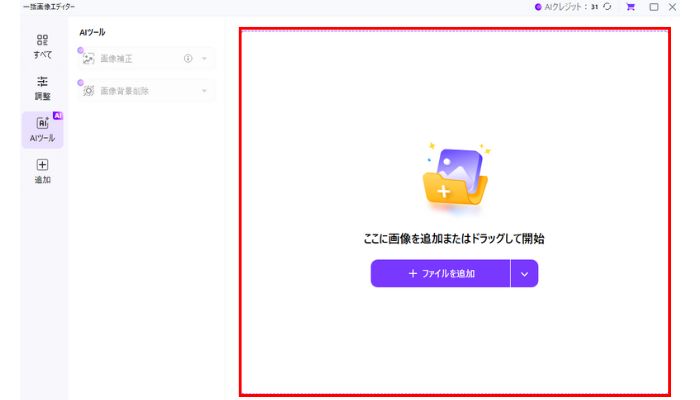This screenshot has height=400, width=700.
Task: Open the 追加 (Add) tab
Action: tap(42, 171)
